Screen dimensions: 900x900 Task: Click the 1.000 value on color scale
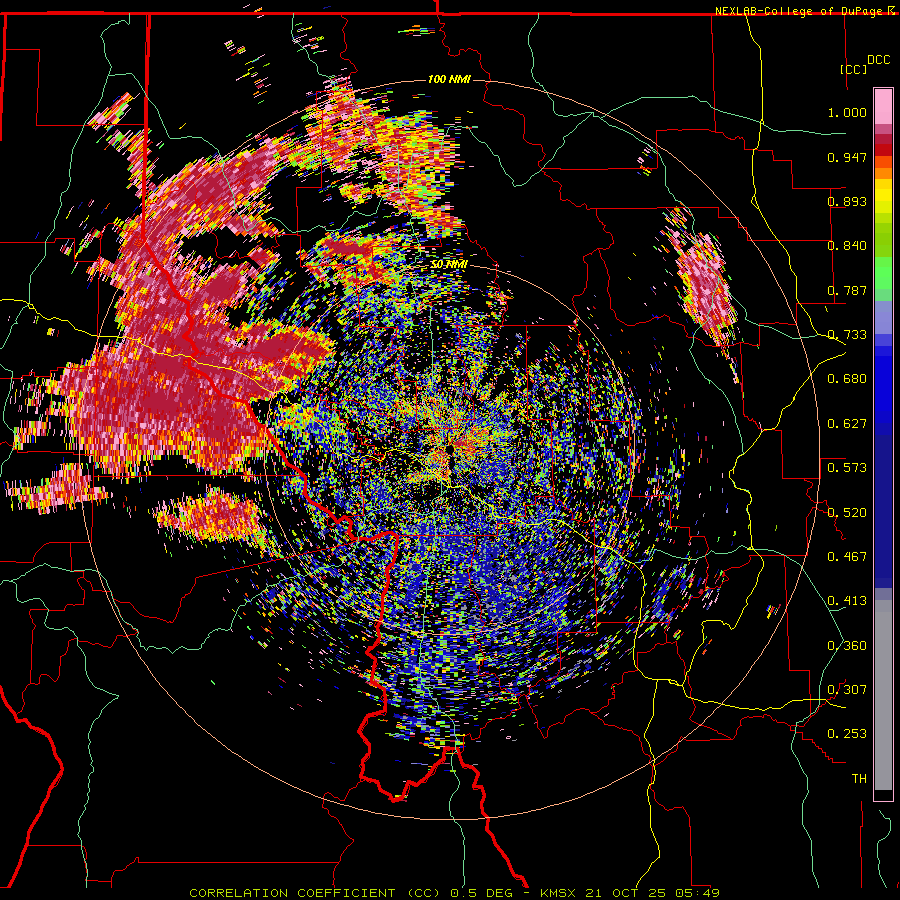[847, 112]
